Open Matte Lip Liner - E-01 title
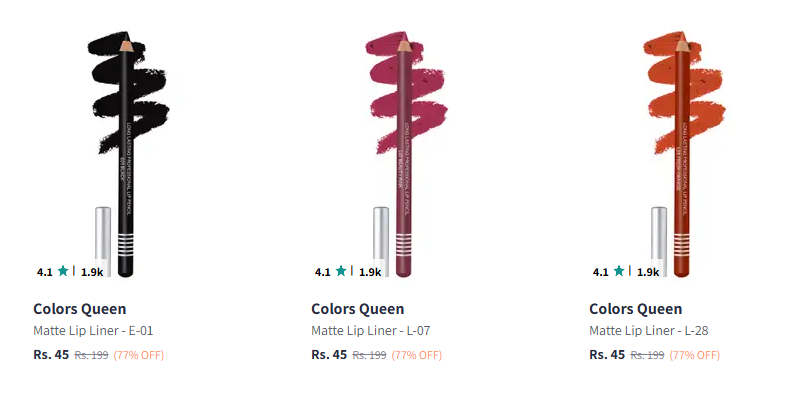Image resolution: width=788 pixels, height=404 pixels. point(93,331)
